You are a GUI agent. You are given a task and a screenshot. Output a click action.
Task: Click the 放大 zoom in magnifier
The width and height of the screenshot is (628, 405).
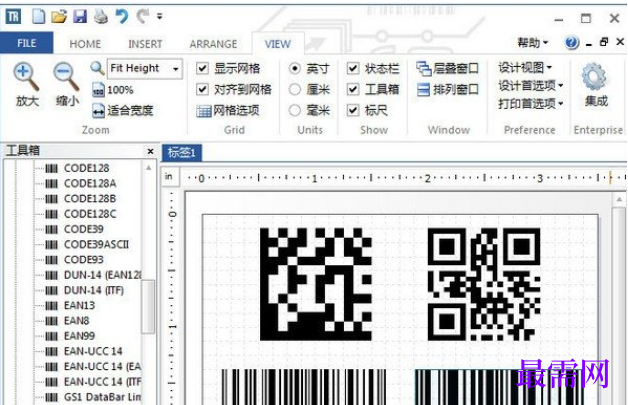coord(27,85)
